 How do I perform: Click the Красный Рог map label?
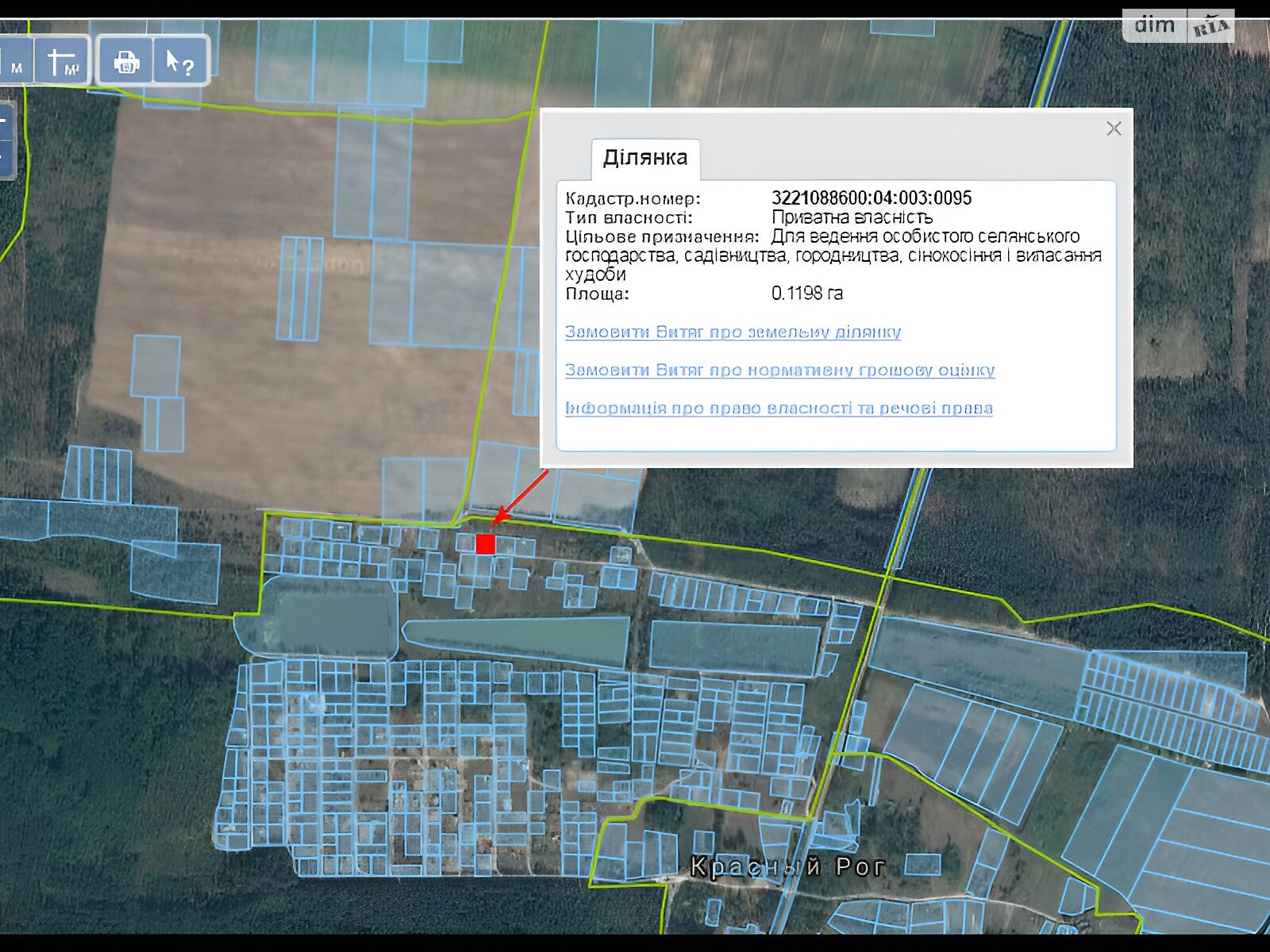click(787, 866)
